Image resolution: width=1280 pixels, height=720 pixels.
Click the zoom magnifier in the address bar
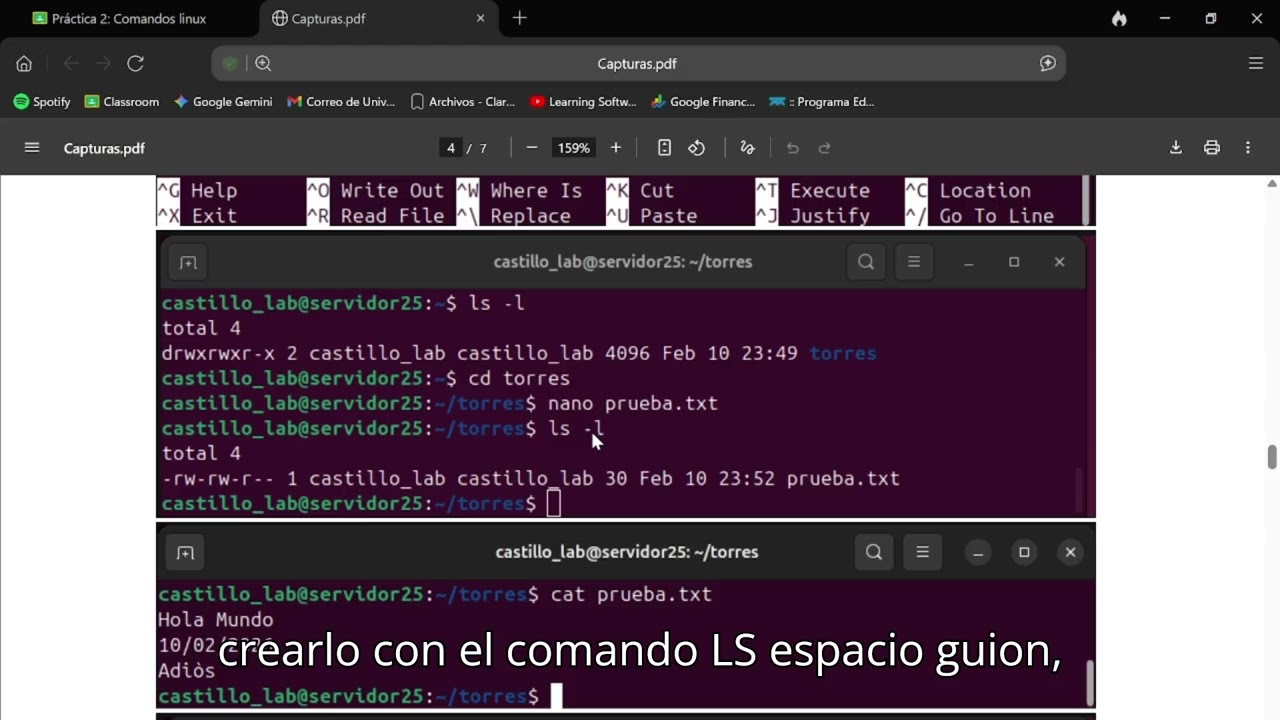263,63
